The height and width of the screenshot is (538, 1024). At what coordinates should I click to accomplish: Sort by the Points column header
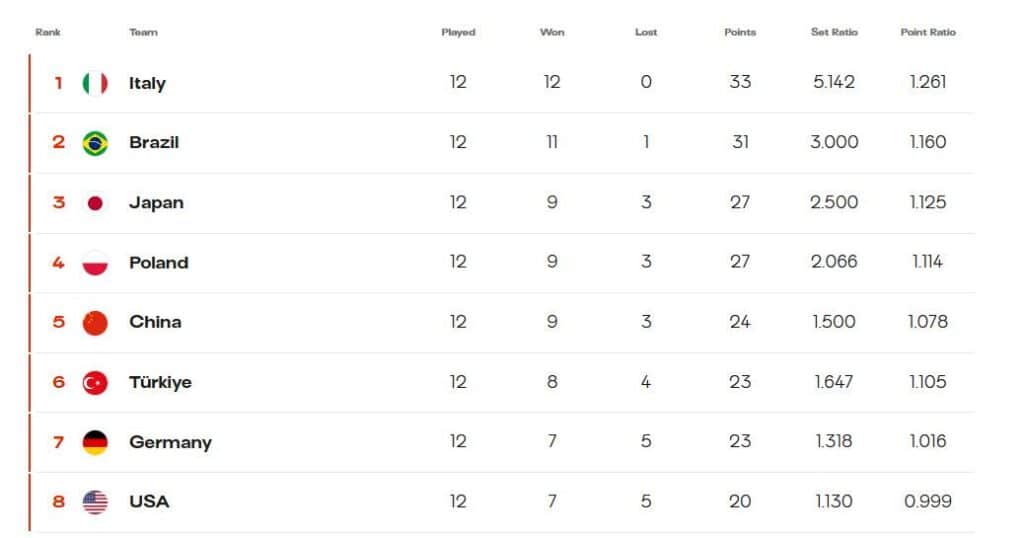pyautogui.click(x=740, y=32)
